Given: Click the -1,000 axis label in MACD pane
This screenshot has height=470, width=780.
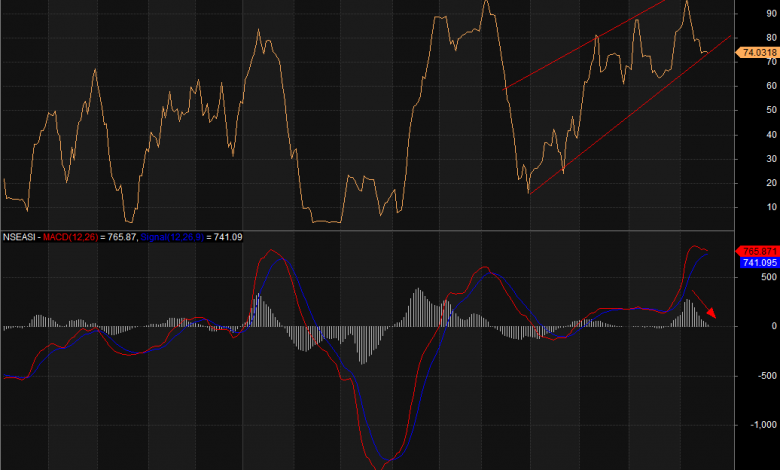Looking at the screenshot, I should (x=764, y=425).
